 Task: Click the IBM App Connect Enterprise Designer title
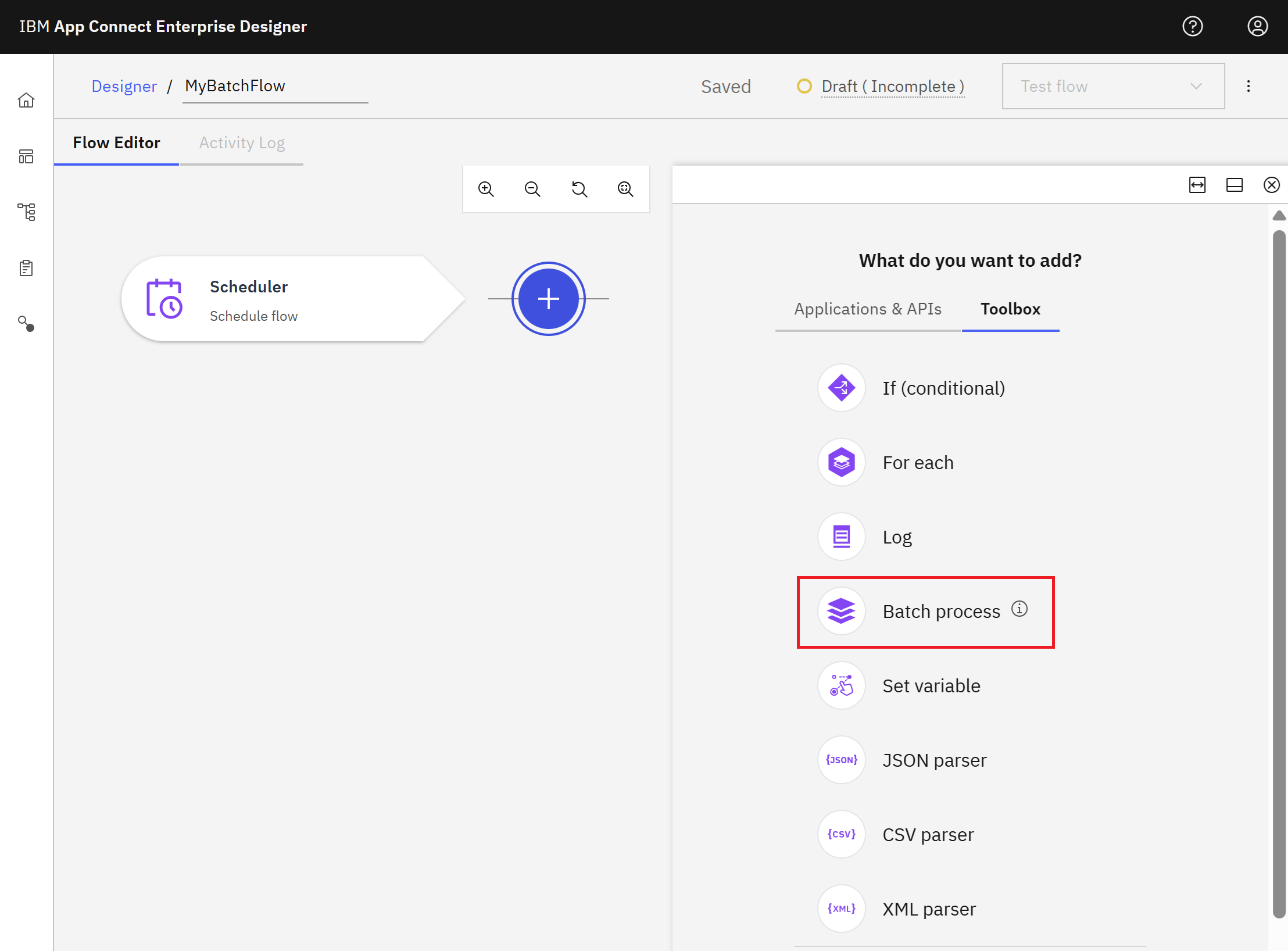pyautogui.click(x=163, y=26)
